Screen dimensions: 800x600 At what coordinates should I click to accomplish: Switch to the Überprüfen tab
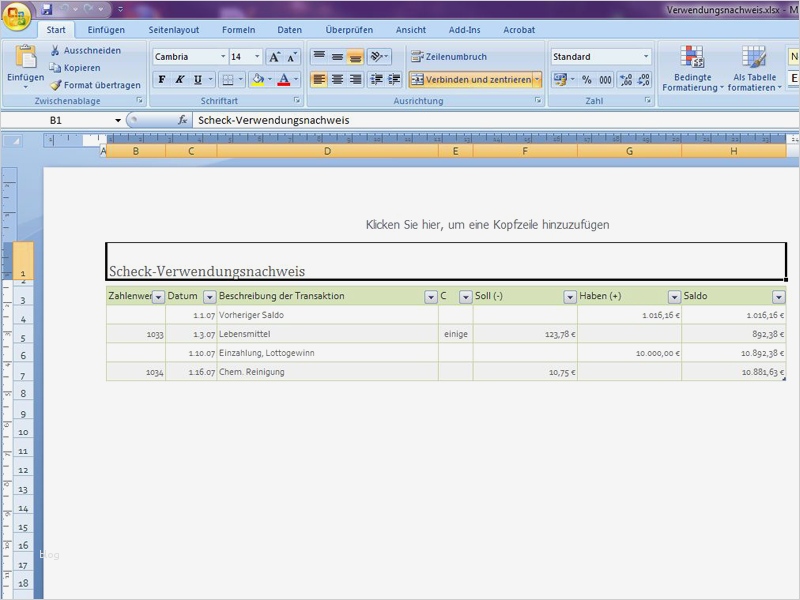(349, 30)
